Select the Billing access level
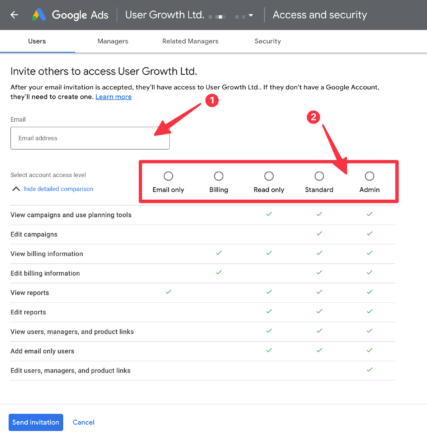This screenshot has height=440, width=427. tap(219, 176)
